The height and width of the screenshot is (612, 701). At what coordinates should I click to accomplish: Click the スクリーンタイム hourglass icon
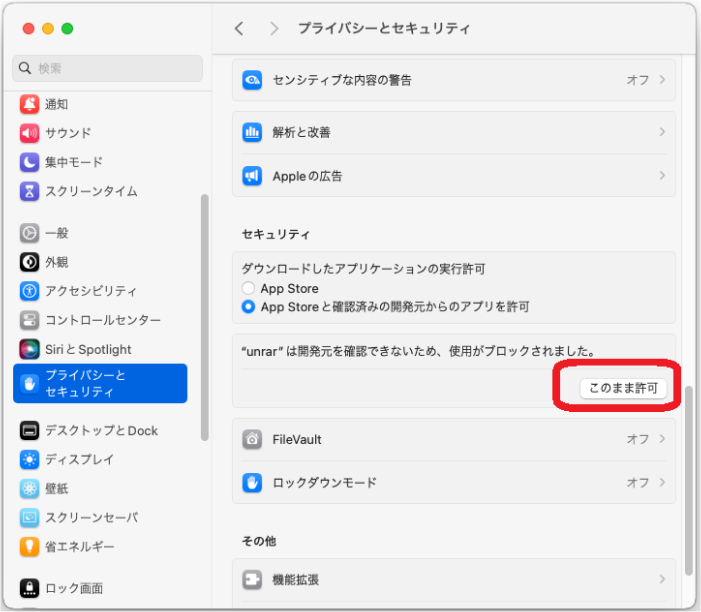click(x=30, y=191)
